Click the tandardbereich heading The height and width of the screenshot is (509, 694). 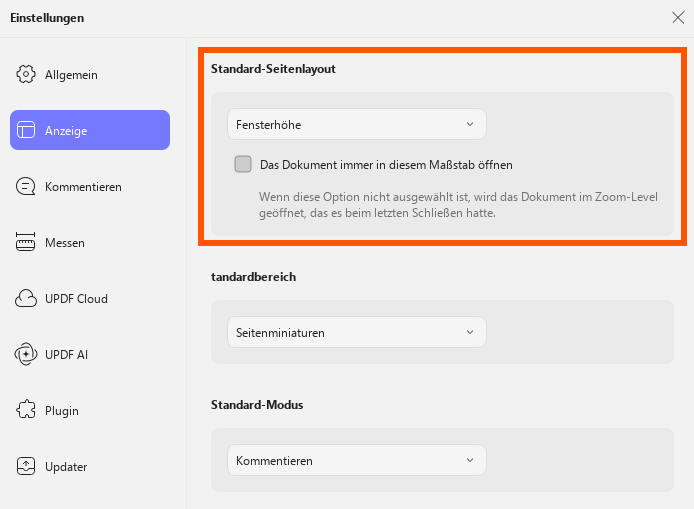[254, 277]
